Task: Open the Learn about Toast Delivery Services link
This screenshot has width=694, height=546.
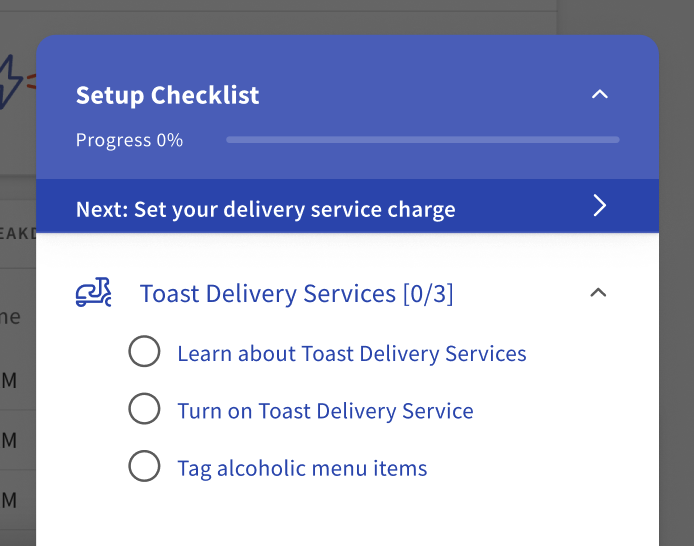Action: click(x=351, y=353)
